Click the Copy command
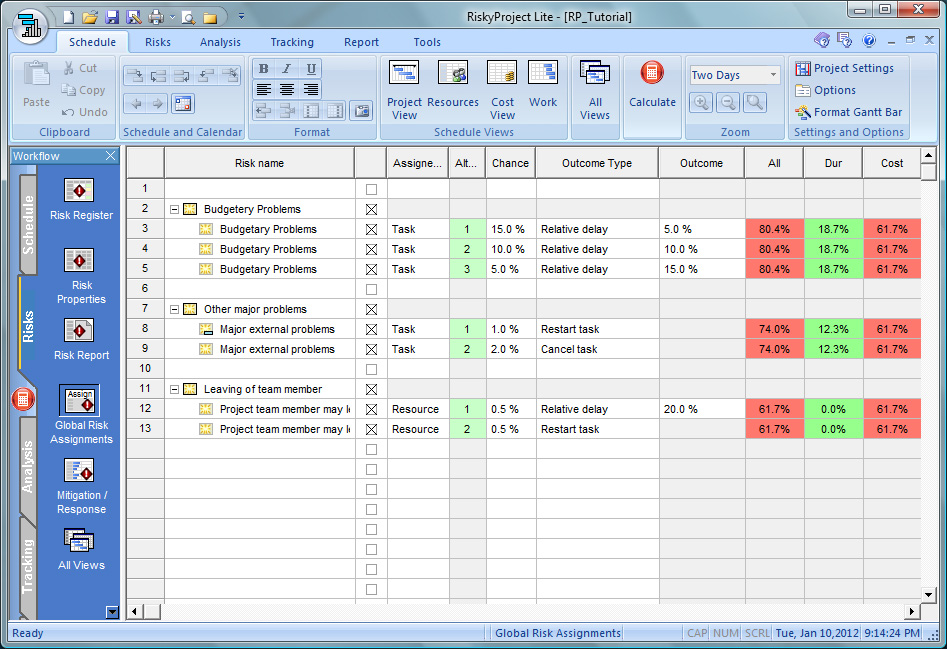 pyautogui.click(x=83, y=90)
